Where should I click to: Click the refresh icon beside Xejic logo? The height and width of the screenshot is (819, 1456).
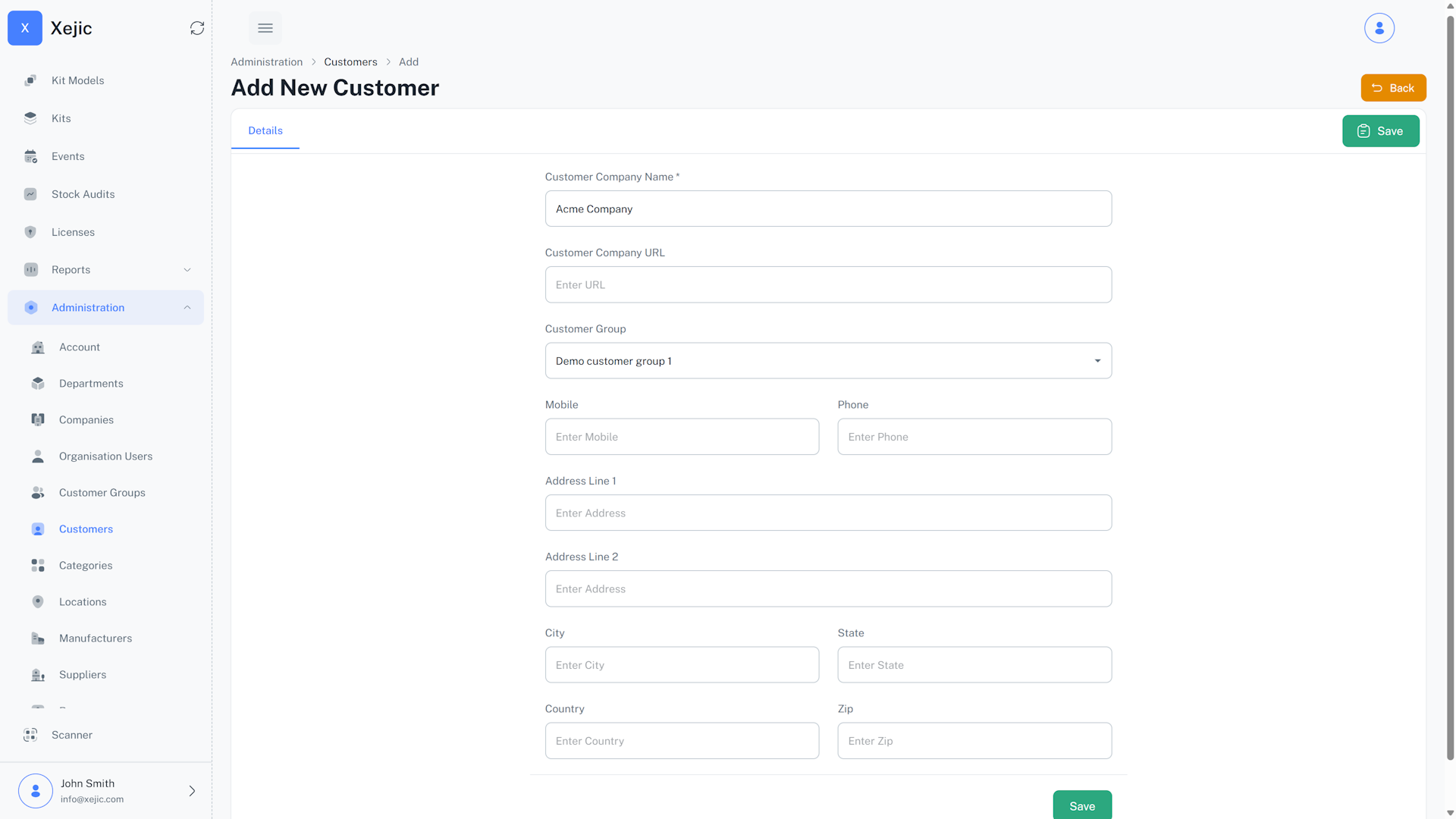pyautogui.click(x=197, y=28)
